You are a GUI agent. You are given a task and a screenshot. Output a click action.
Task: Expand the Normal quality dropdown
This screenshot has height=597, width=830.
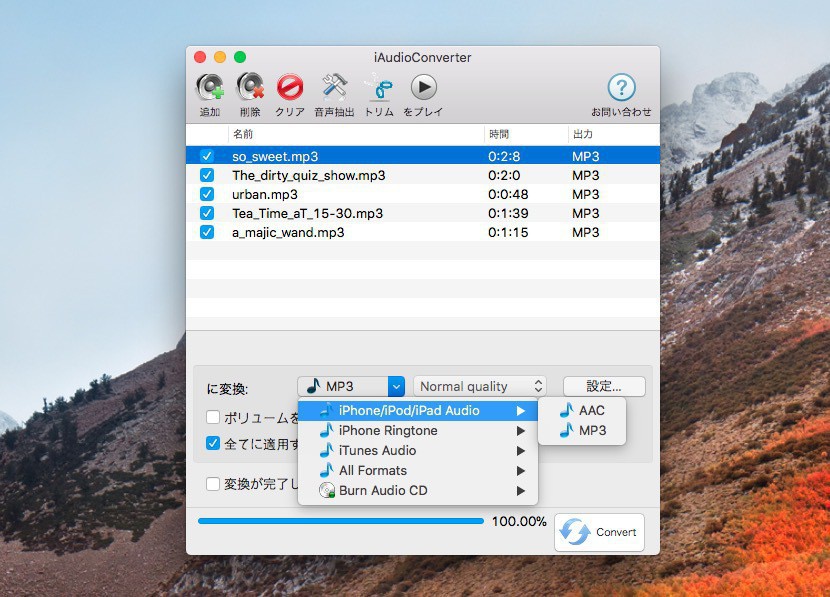pos(480,386)
